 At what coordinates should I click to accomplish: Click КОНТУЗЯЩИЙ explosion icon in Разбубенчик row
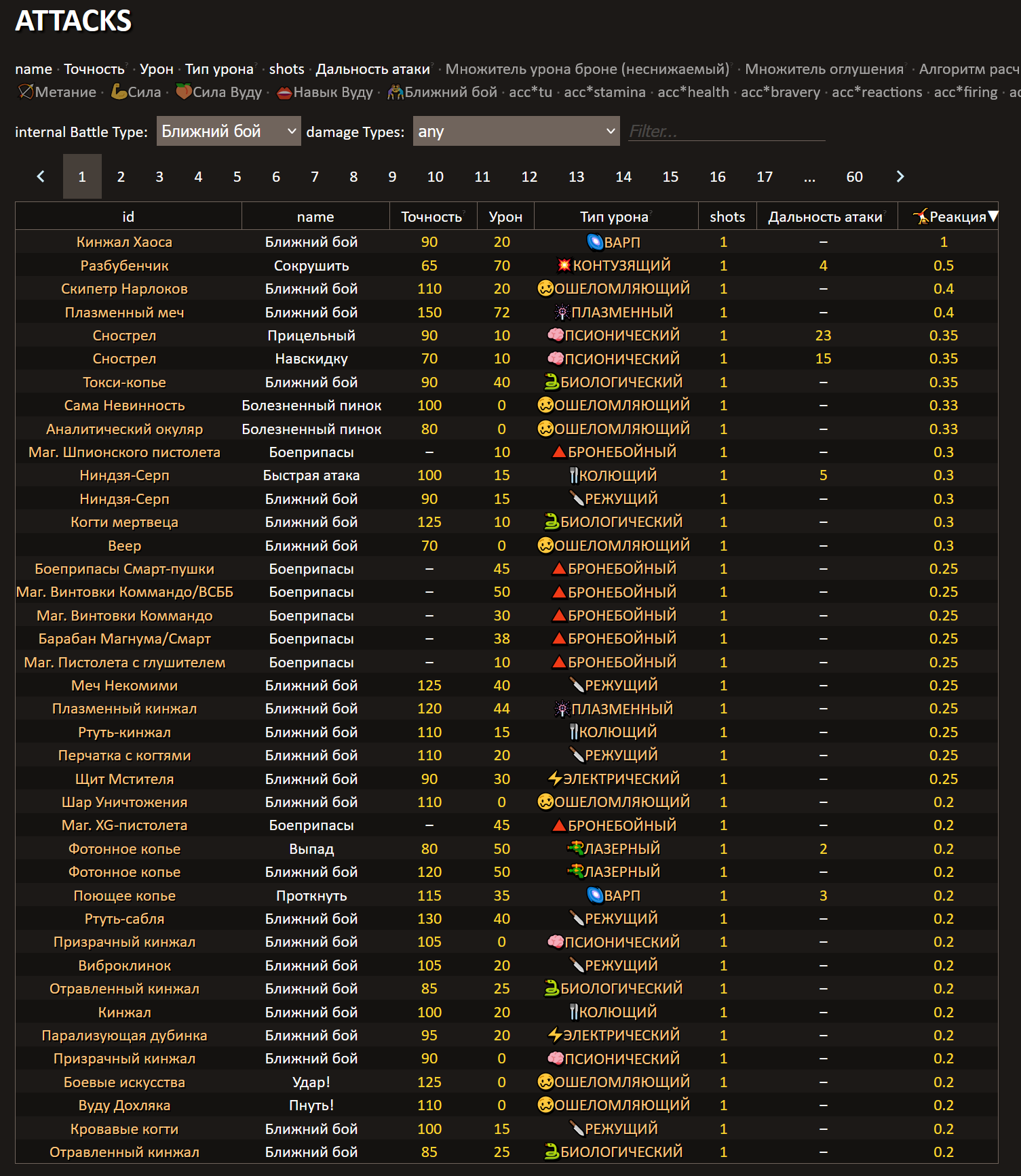(564, 265)
